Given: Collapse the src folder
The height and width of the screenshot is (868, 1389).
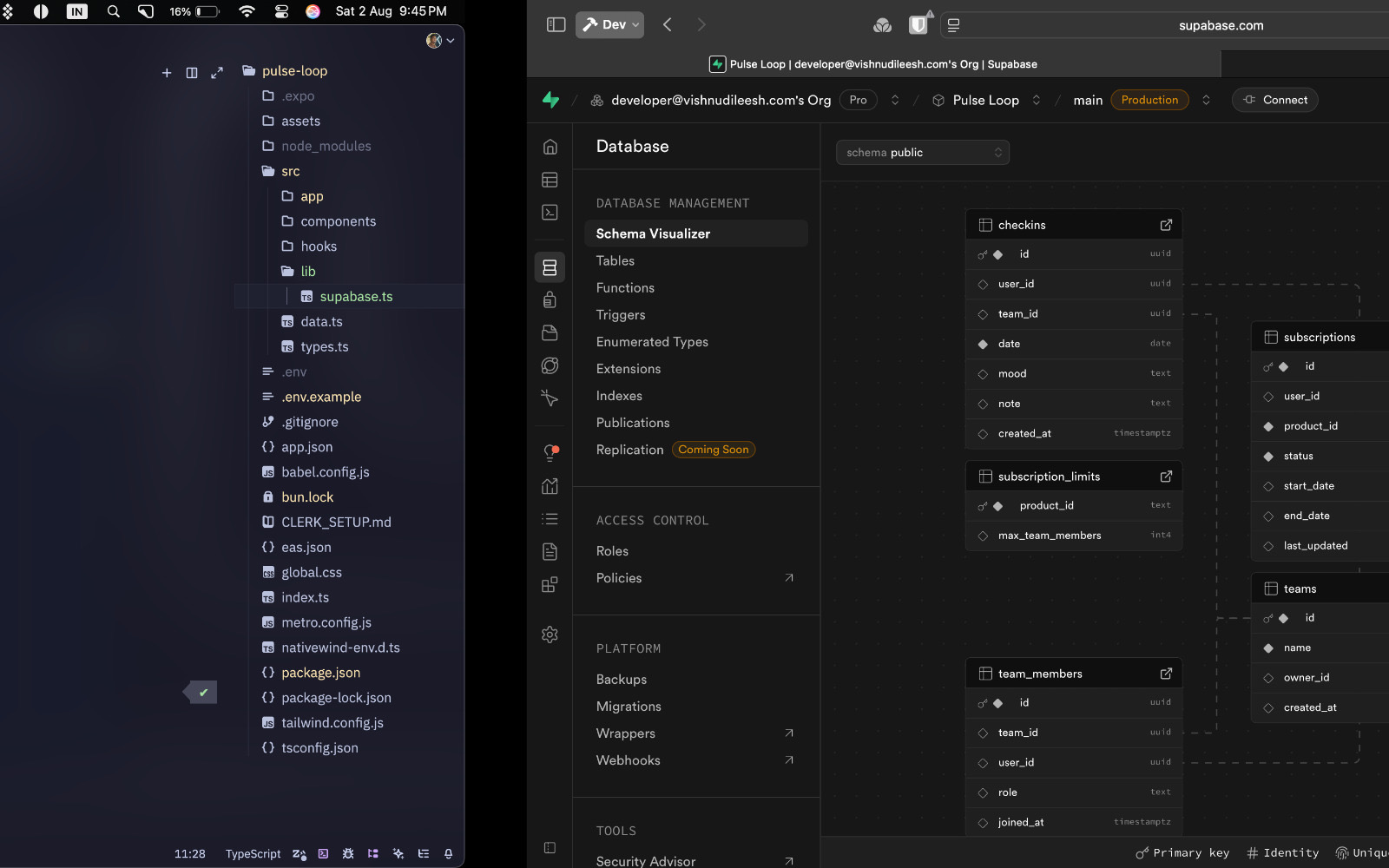Looking at the screenshot, I should click(x=290, y=171).
